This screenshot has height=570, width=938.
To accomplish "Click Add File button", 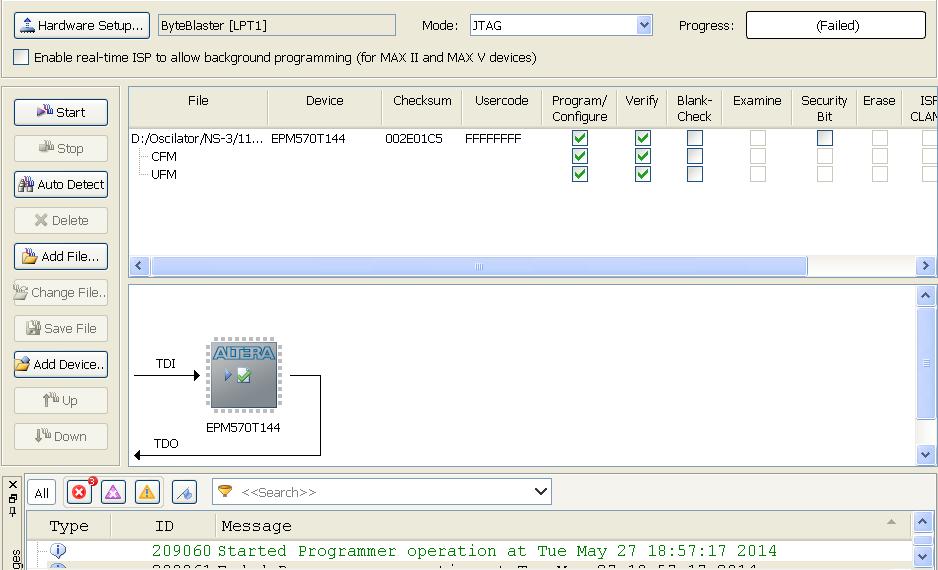I will click(x=61, y=257).
